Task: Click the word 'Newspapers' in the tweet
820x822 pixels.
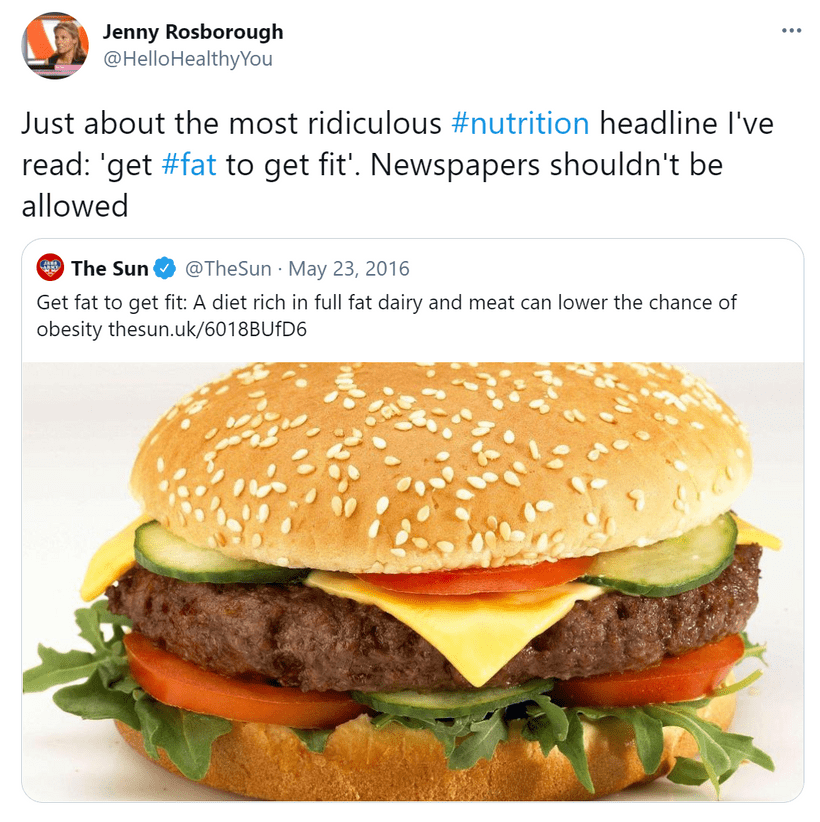Action: [455, 165]
